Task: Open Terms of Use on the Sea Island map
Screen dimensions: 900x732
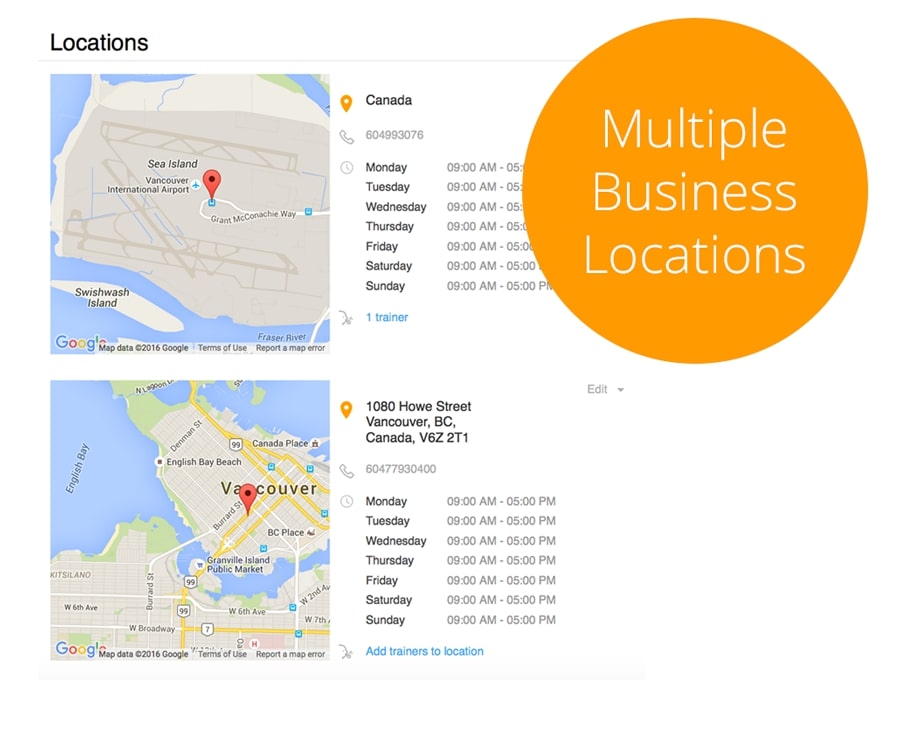Action: (222, 348)
